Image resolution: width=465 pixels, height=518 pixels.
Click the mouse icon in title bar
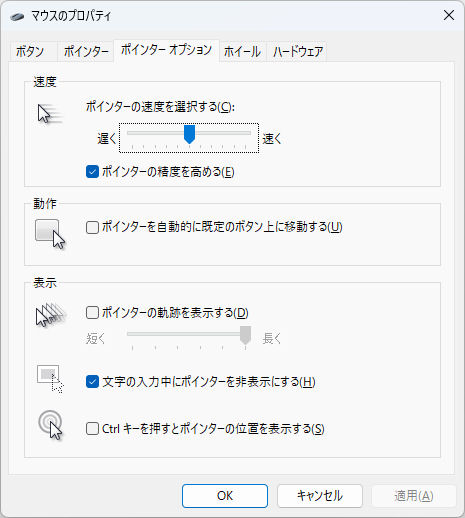click(17, 16)
